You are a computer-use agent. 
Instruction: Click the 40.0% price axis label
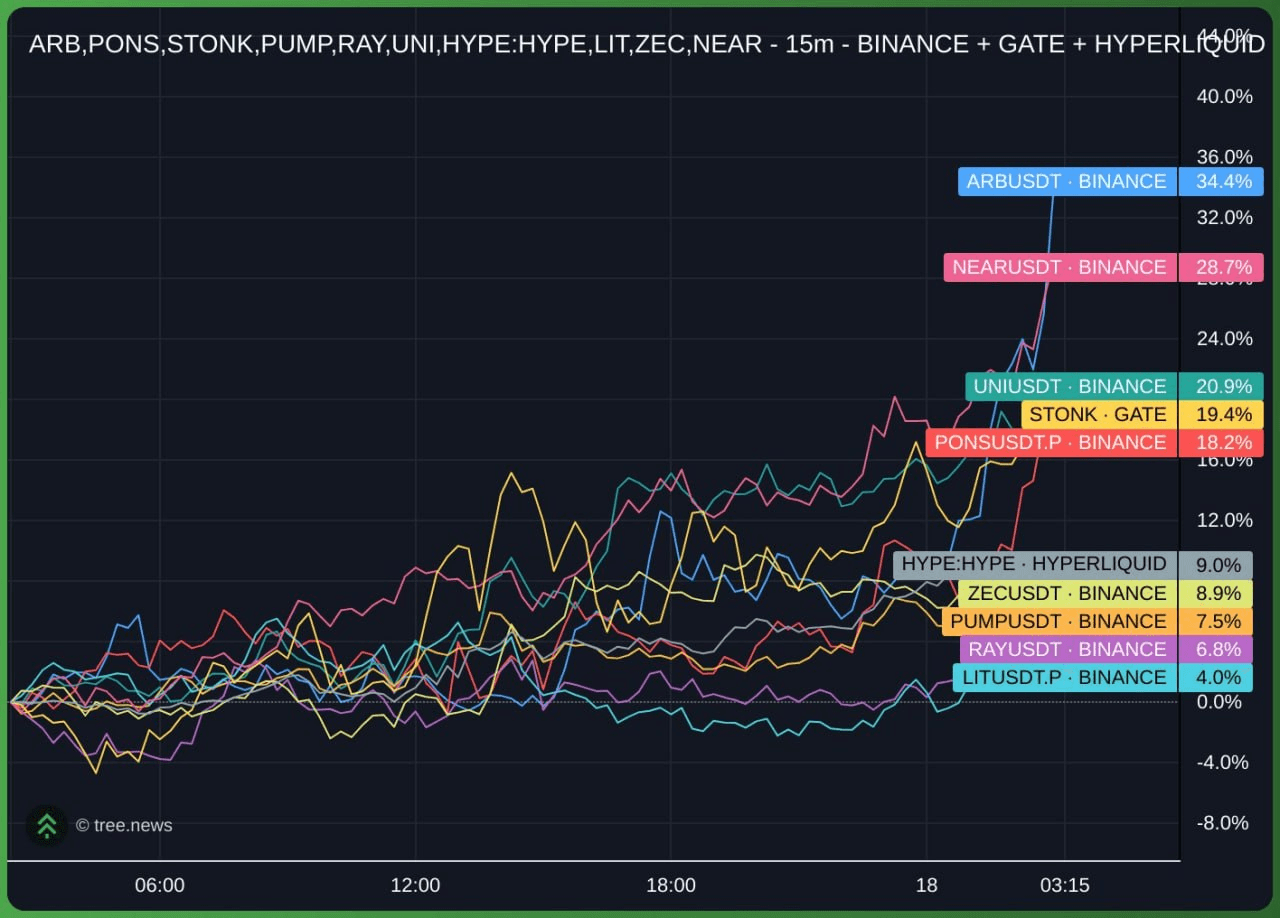[1224, 96]
